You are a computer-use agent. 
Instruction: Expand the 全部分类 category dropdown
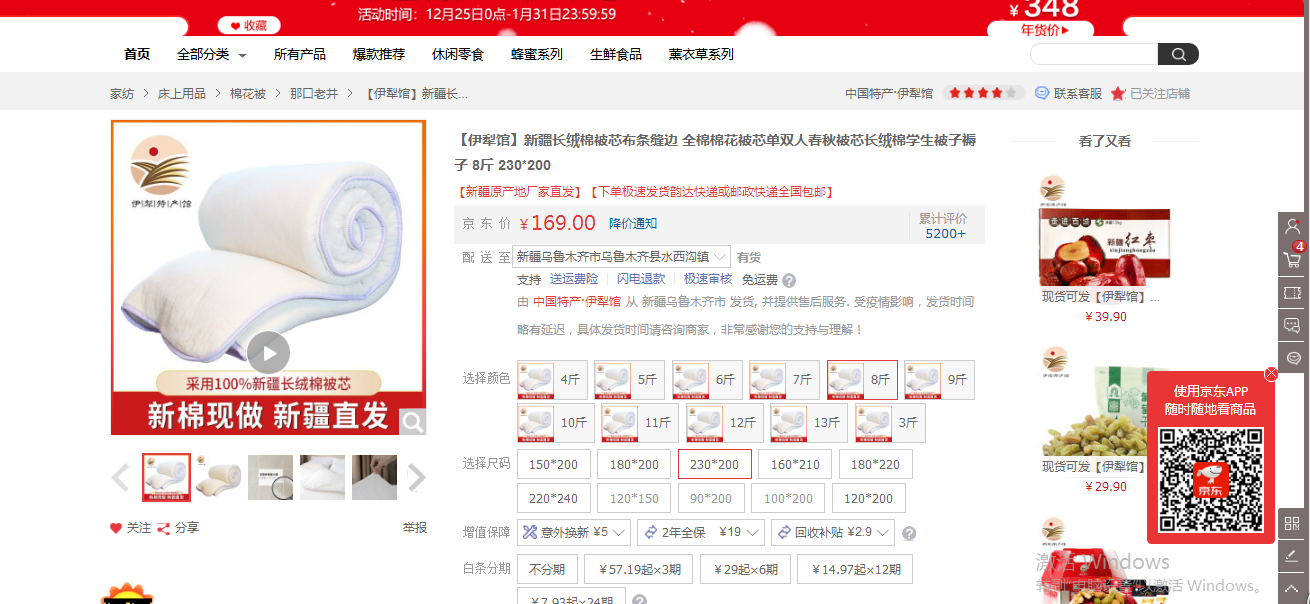(211, 54)
